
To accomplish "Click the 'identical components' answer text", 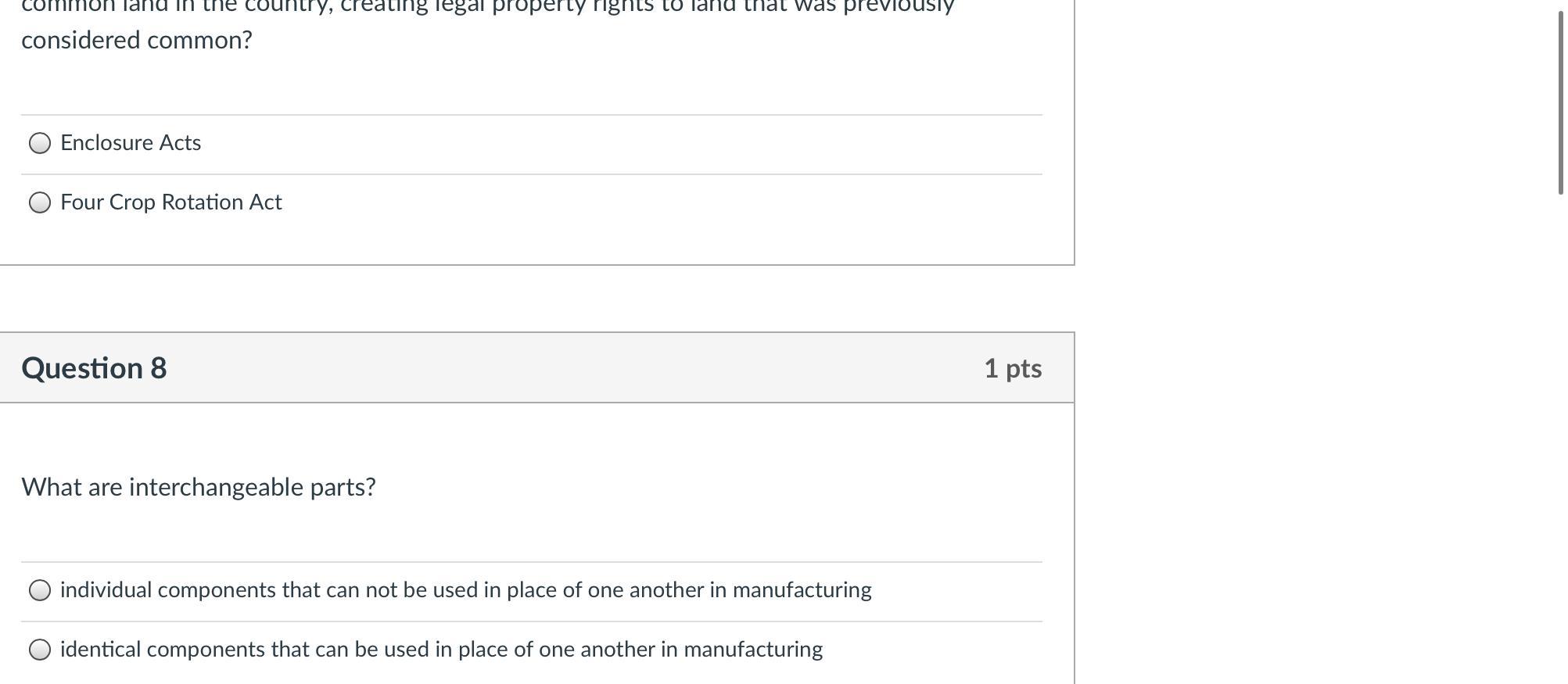I will click(x=441, y=650).
